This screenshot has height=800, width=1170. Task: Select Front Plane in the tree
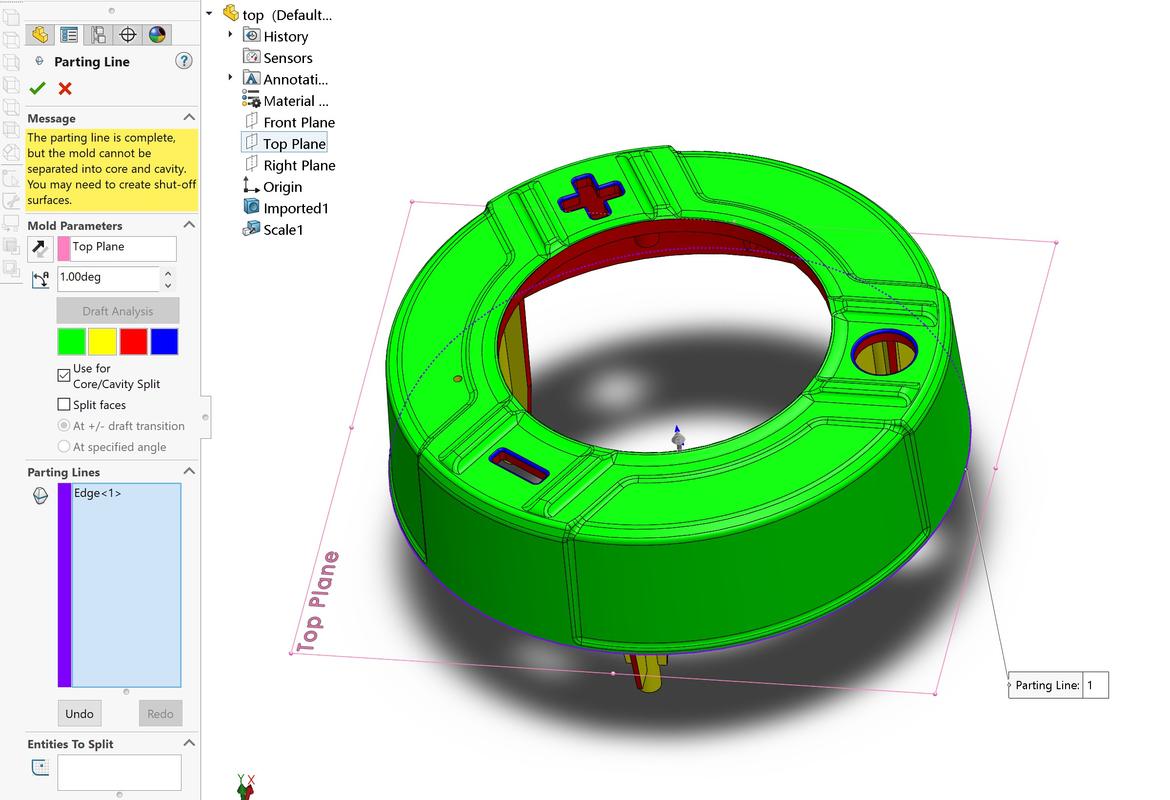[x=299, y=122]
